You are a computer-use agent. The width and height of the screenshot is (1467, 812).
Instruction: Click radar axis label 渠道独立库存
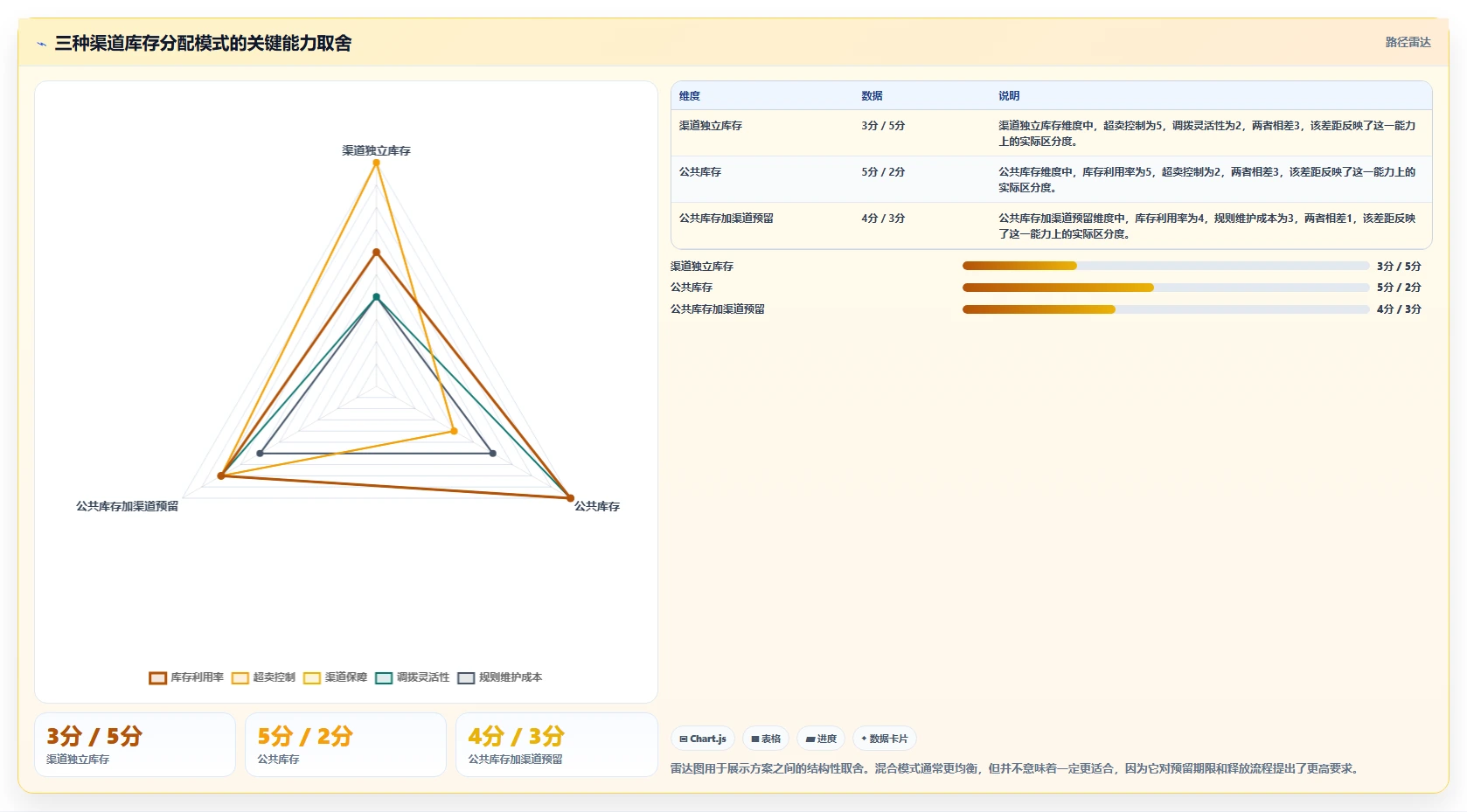[x=376, y=150]
